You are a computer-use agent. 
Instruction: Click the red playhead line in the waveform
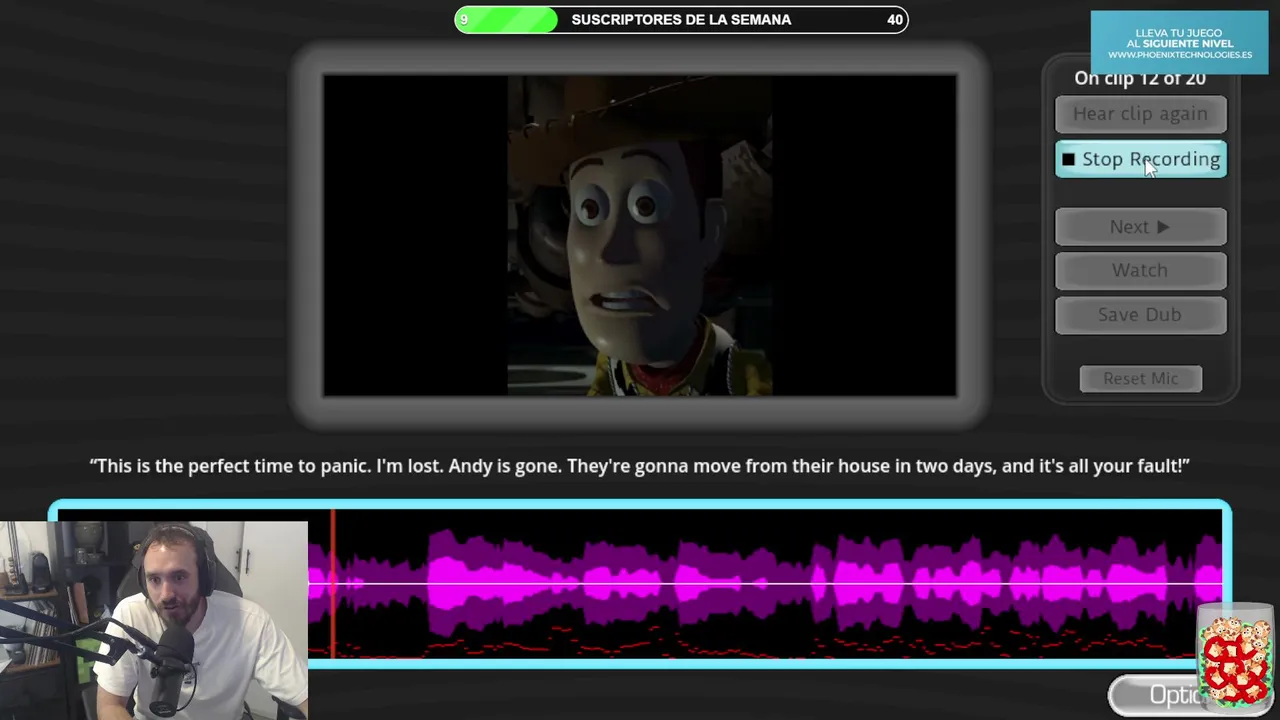point(333,585)
